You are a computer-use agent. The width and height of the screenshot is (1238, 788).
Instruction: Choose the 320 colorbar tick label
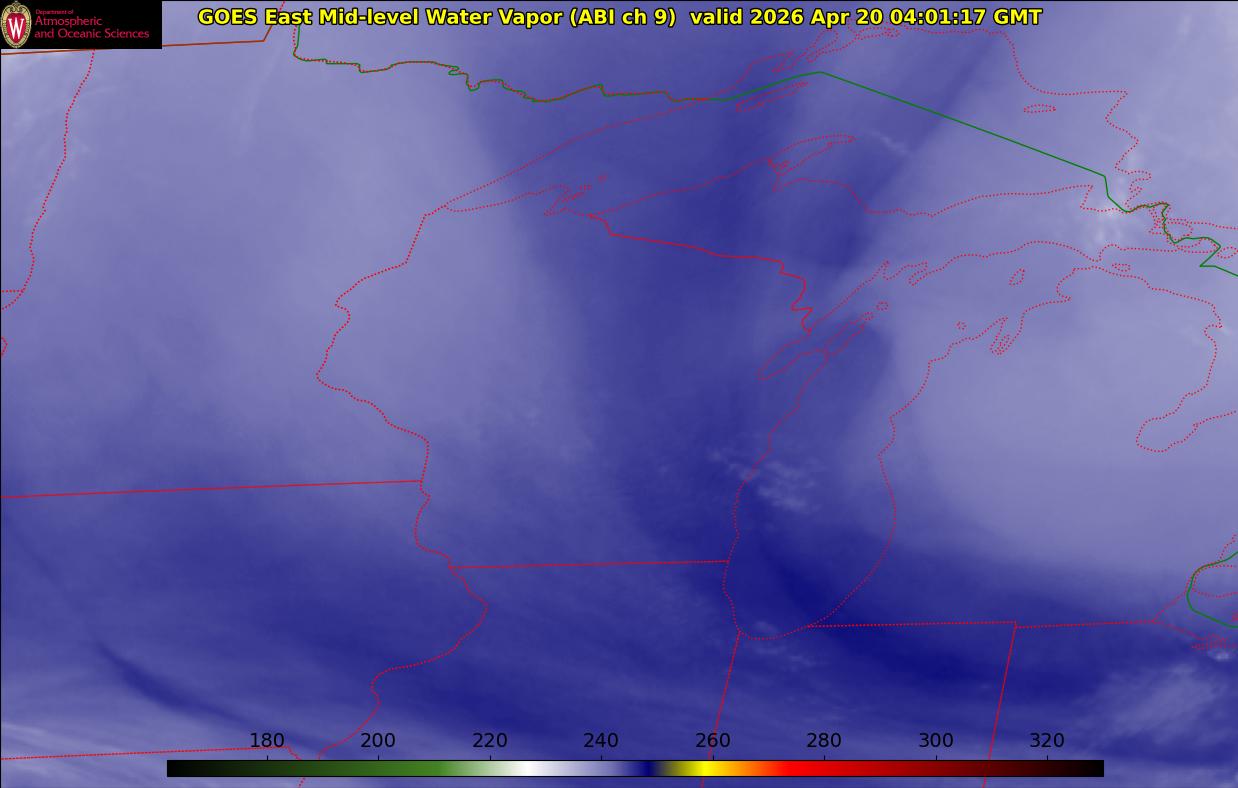tap(1047, 741)
